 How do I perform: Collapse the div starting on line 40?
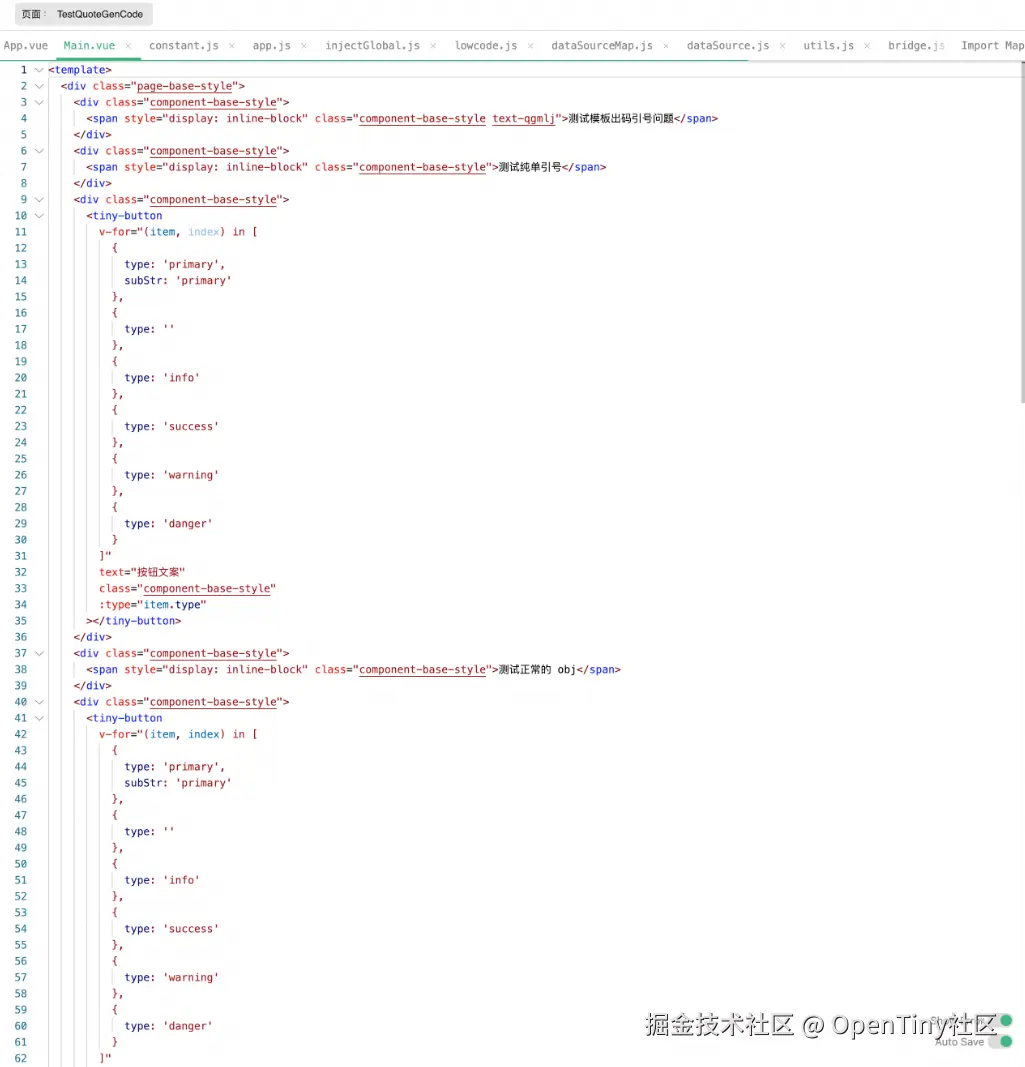point(39,702)
